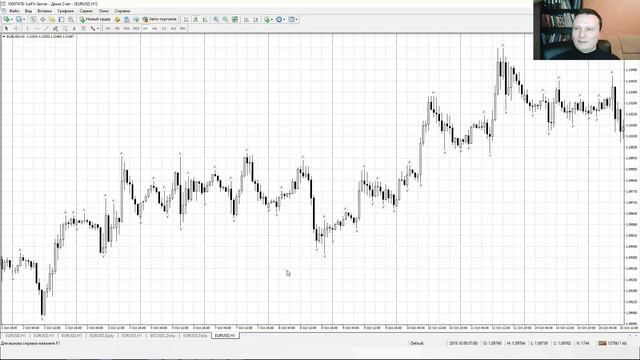Screen dimensions: 640x360
Task: Select the arrows drawing tool
Action: coord(93,28)
